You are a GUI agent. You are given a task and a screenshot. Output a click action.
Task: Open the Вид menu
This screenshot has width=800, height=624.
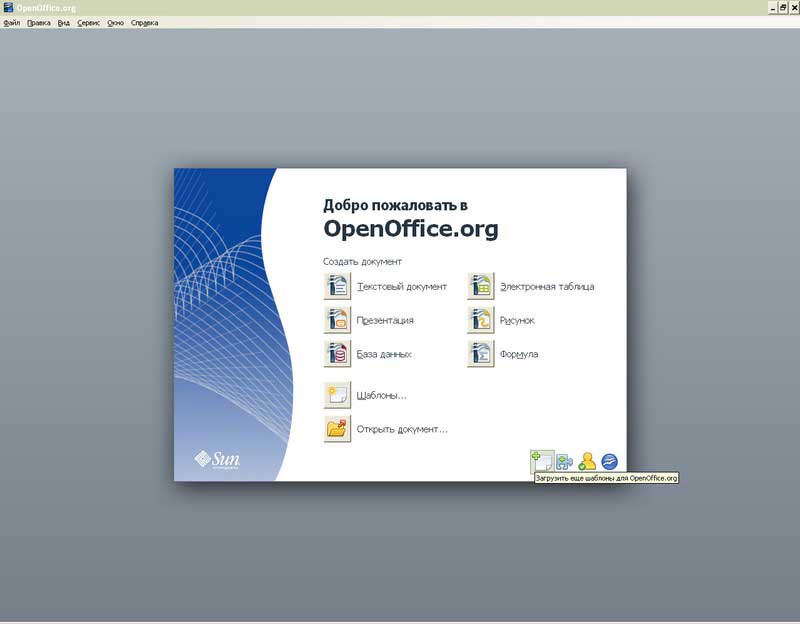pos(64,23)
